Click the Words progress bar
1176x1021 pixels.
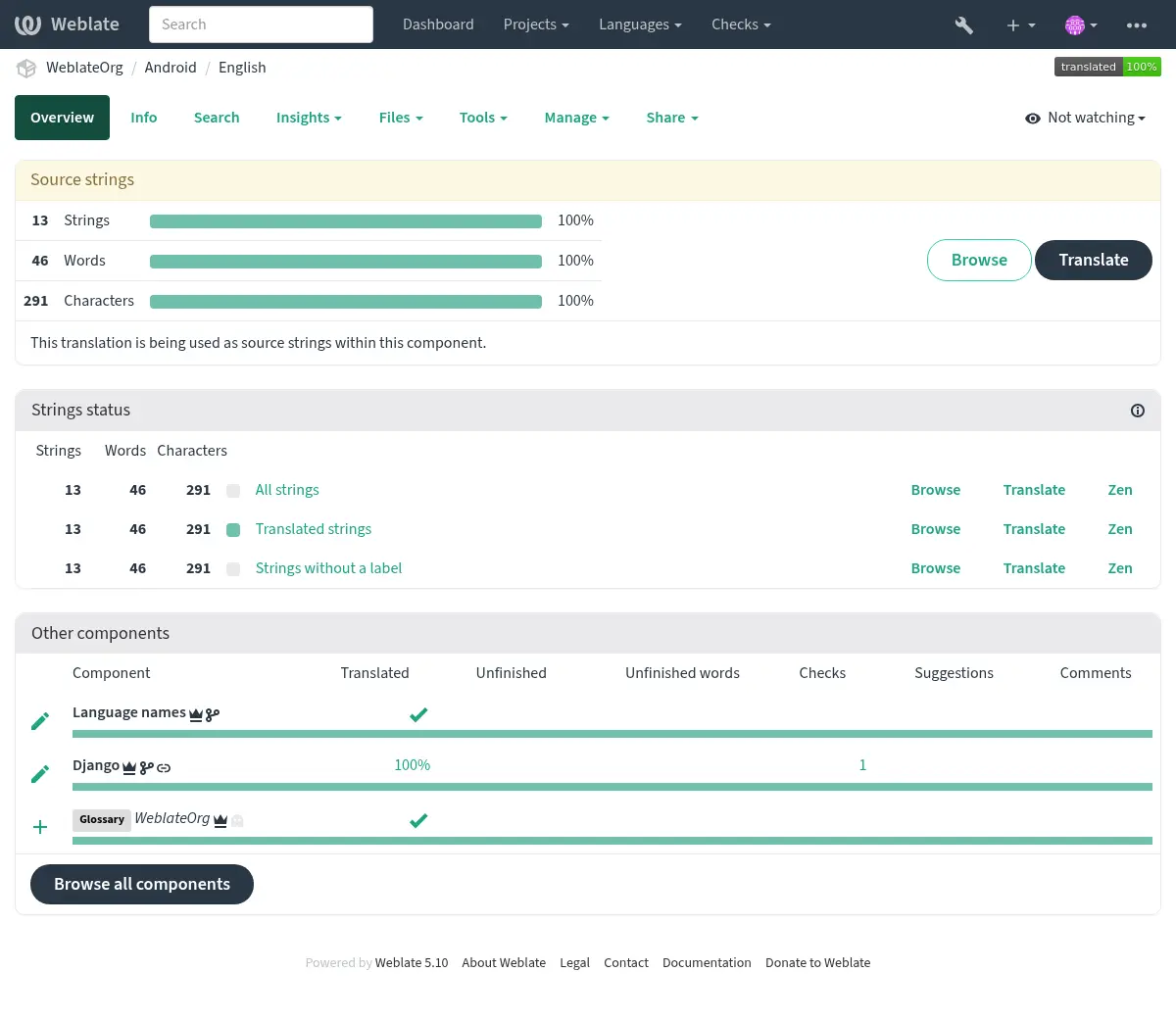(x=346, y=262)
